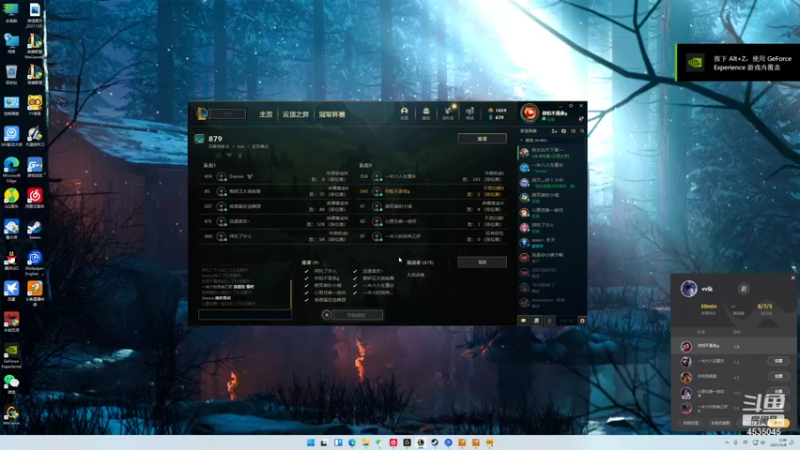This screenshot has width=800, height=450.
Task: Click the invite button in overlay's third player row
Action: [779, 376]
